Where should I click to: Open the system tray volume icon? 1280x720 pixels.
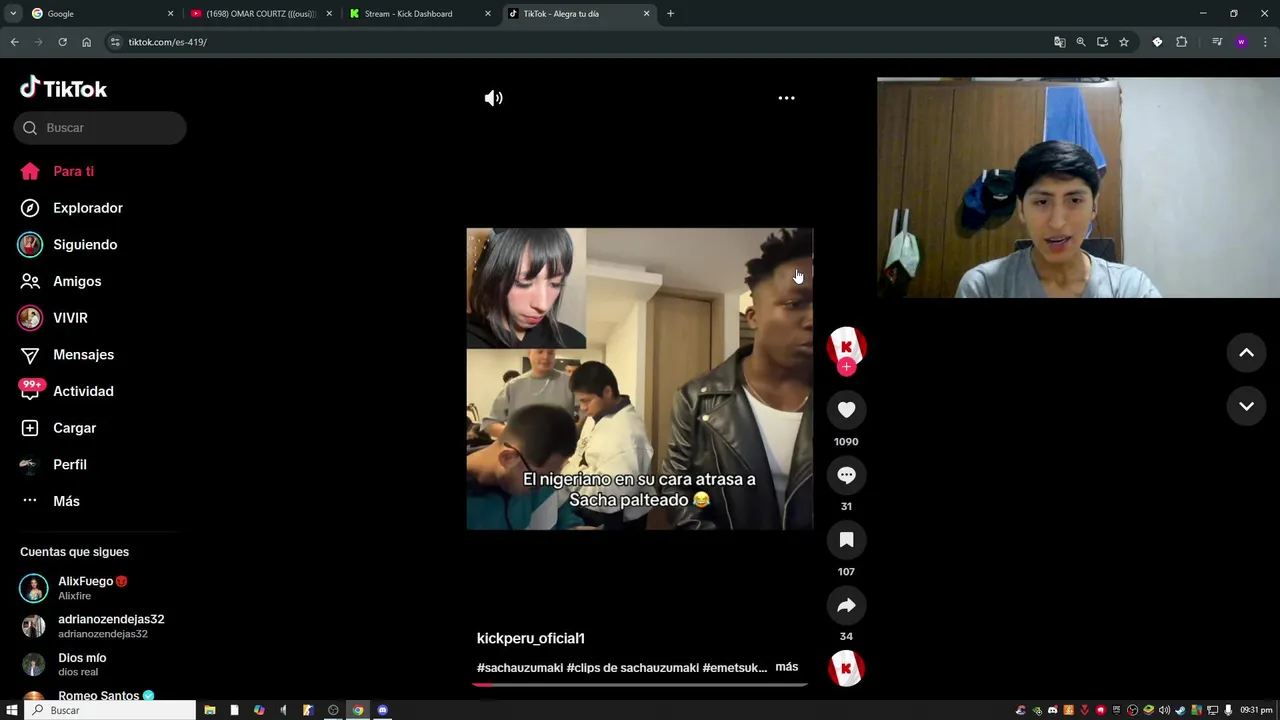[x=1165, y=710]
